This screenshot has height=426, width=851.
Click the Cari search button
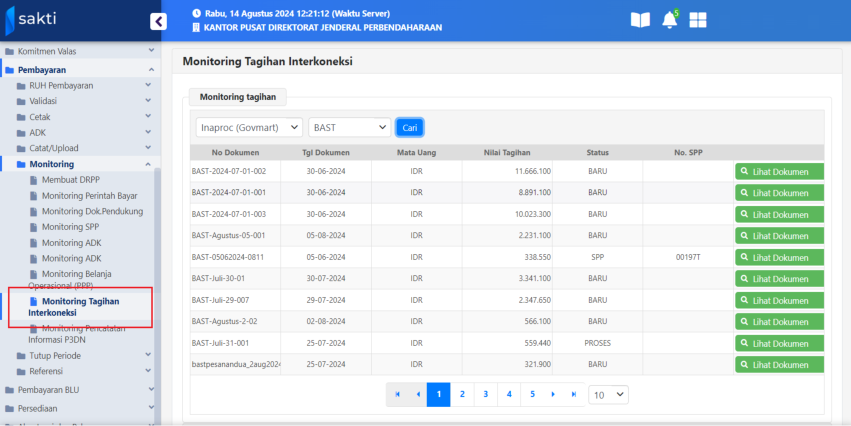[409, 127]
